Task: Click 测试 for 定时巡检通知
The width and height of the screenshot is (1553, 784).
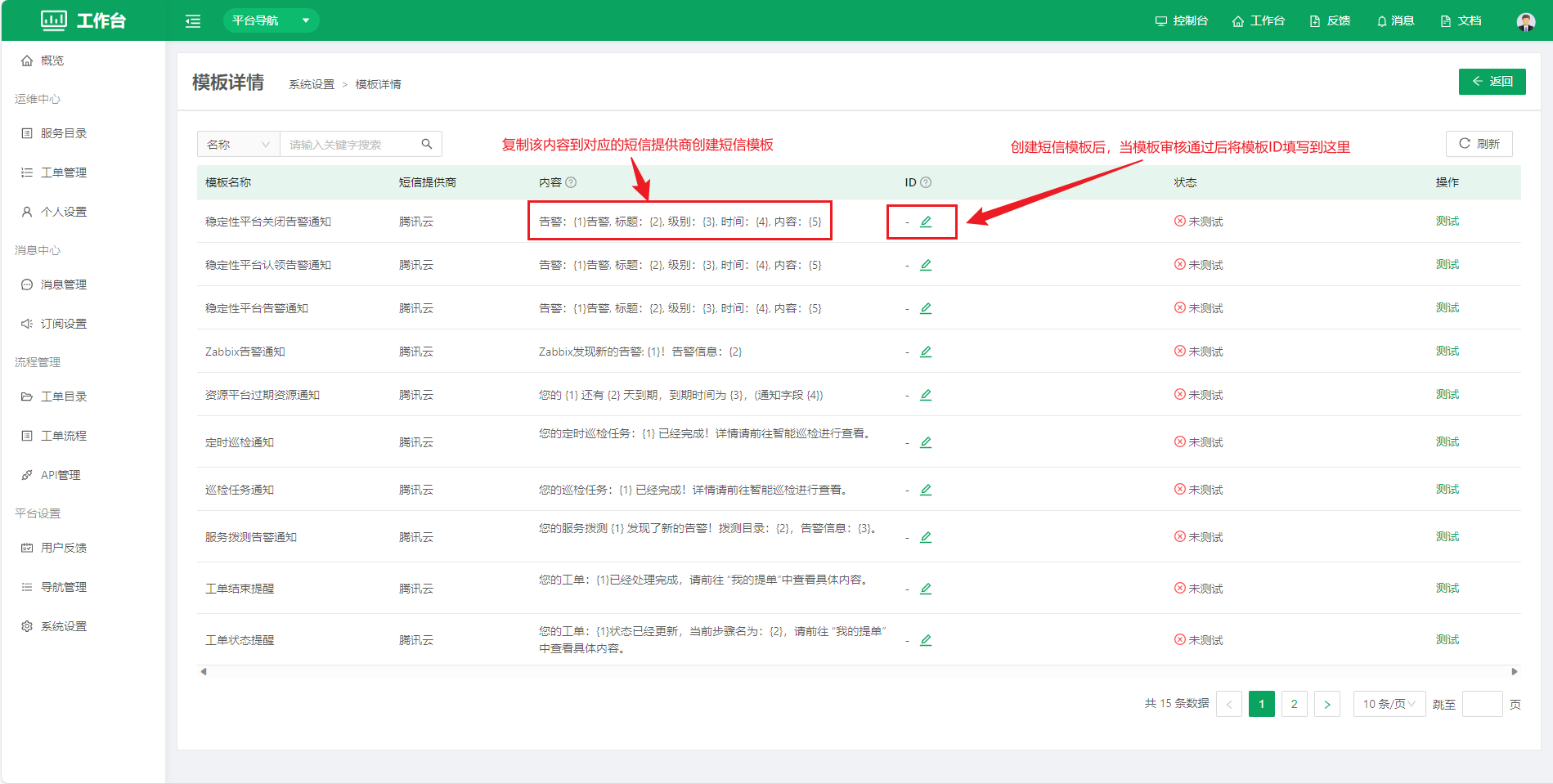Action: [1448, 441]
